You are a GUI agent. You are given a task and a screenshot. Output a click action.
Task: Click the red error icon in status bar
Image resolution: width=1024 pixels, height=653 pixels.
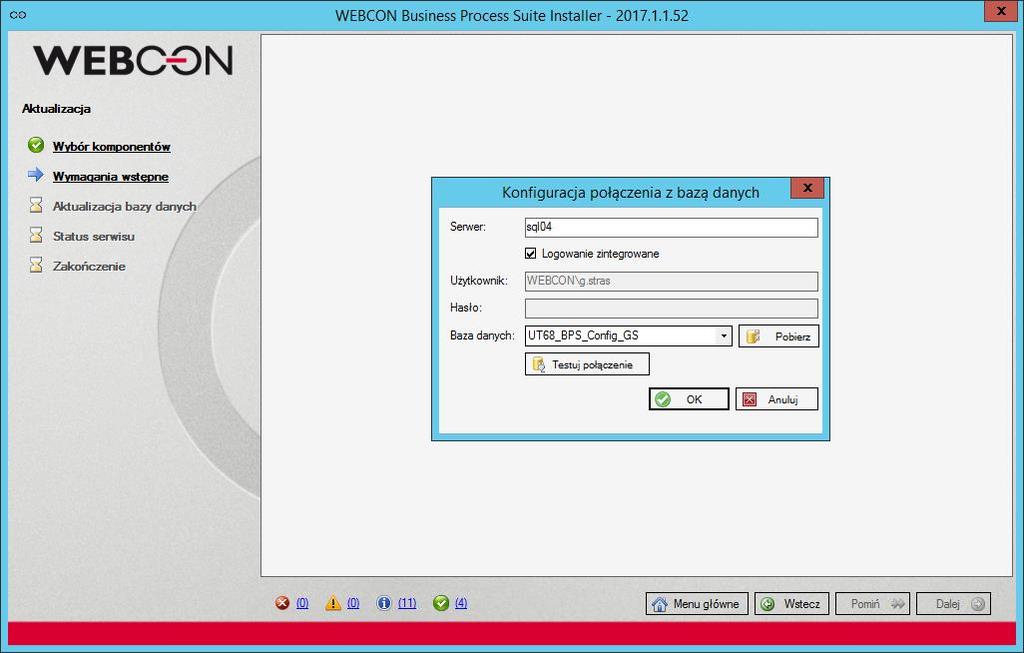(x=282, y=603)
